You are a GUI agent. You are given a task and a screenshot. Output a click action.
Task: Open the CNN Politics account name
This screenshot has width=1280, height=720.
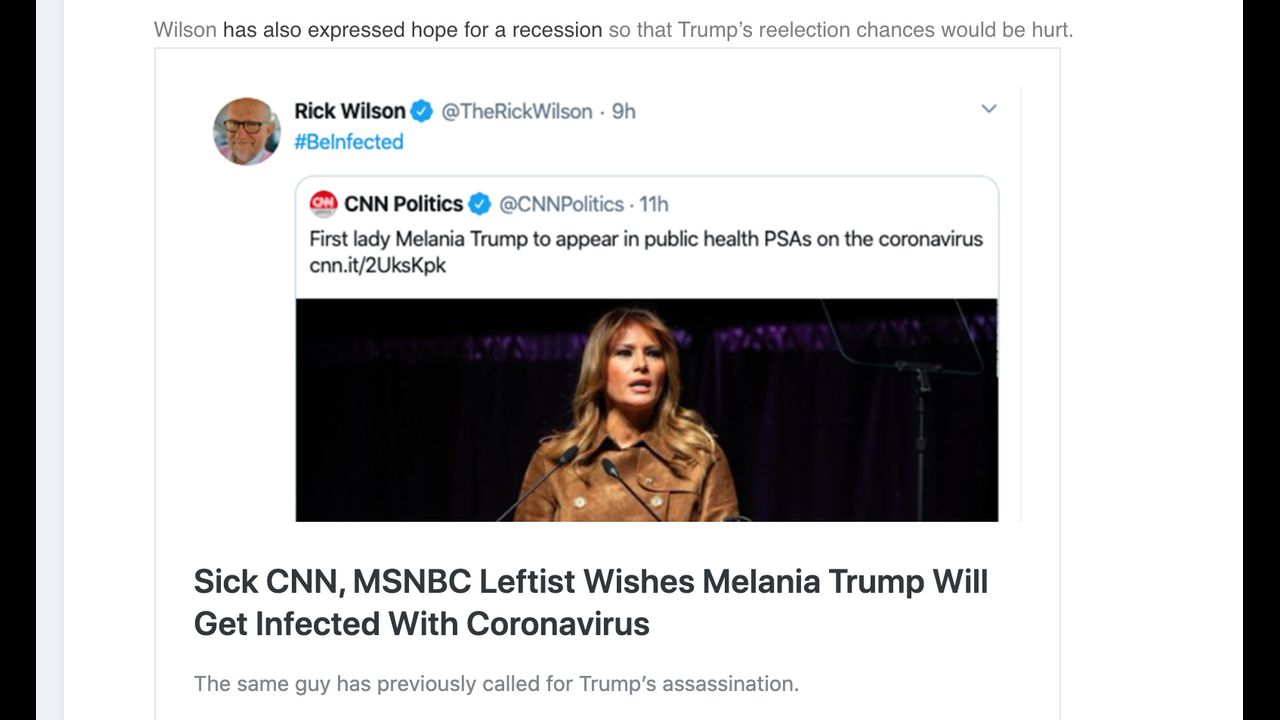[403, 204]
